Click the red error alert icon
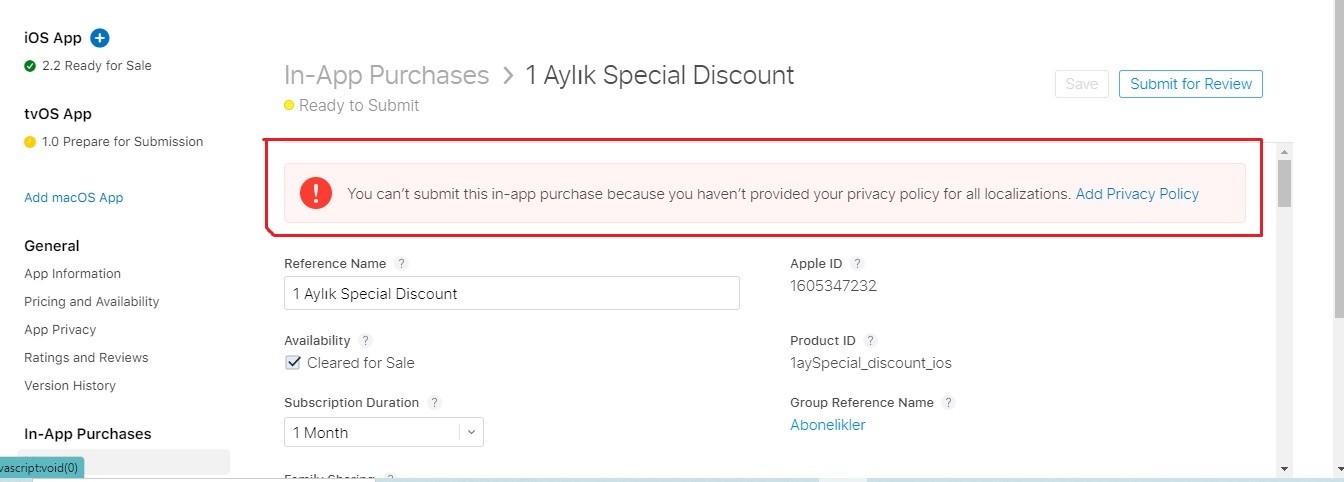Viewport: 1344px width, 482px height. click(x=316, y=193)
